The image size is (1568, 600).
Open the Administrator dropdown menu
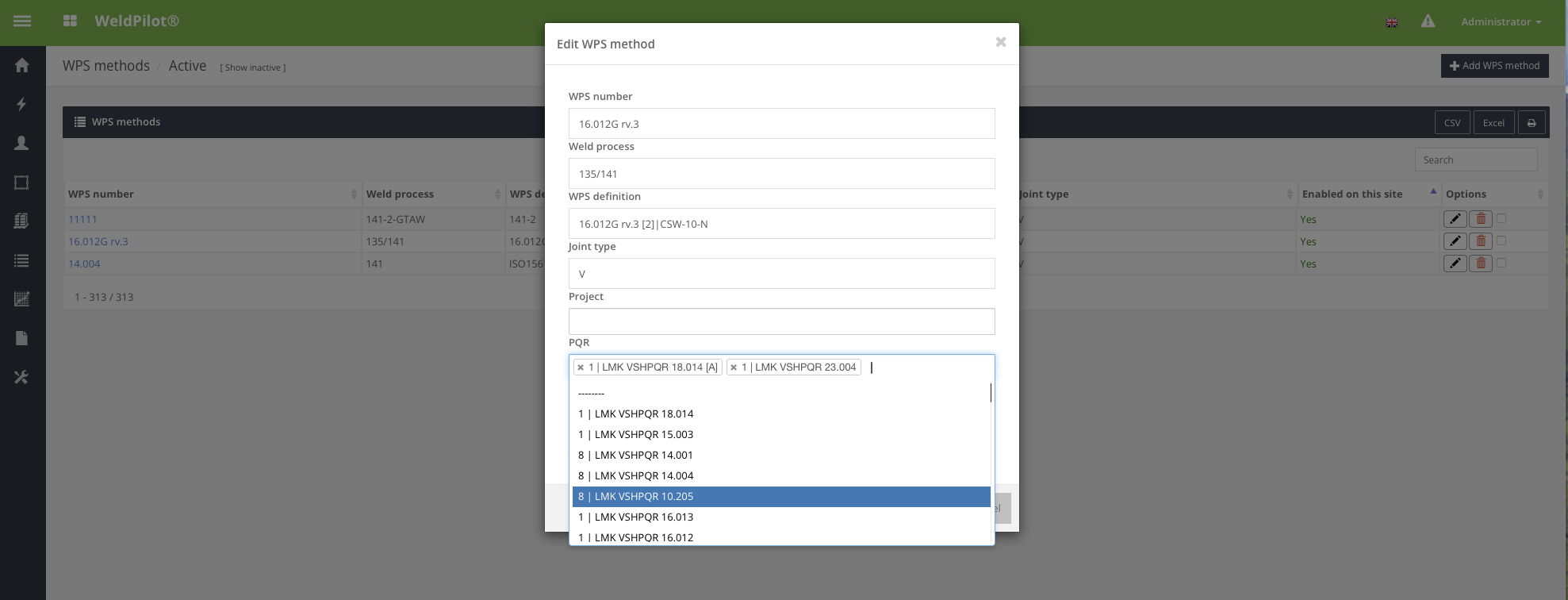[x=1501, y=21]
